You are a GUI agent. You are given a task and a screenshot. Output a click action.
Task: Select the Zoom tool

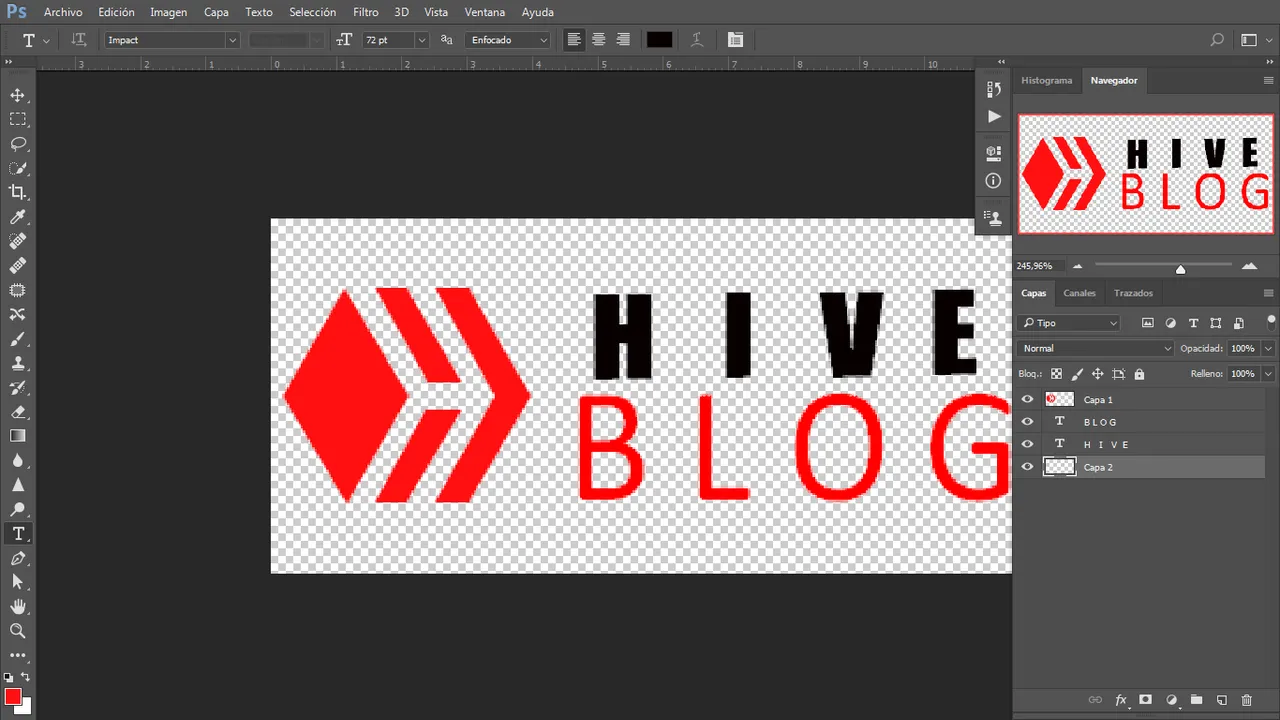point(17,631)
